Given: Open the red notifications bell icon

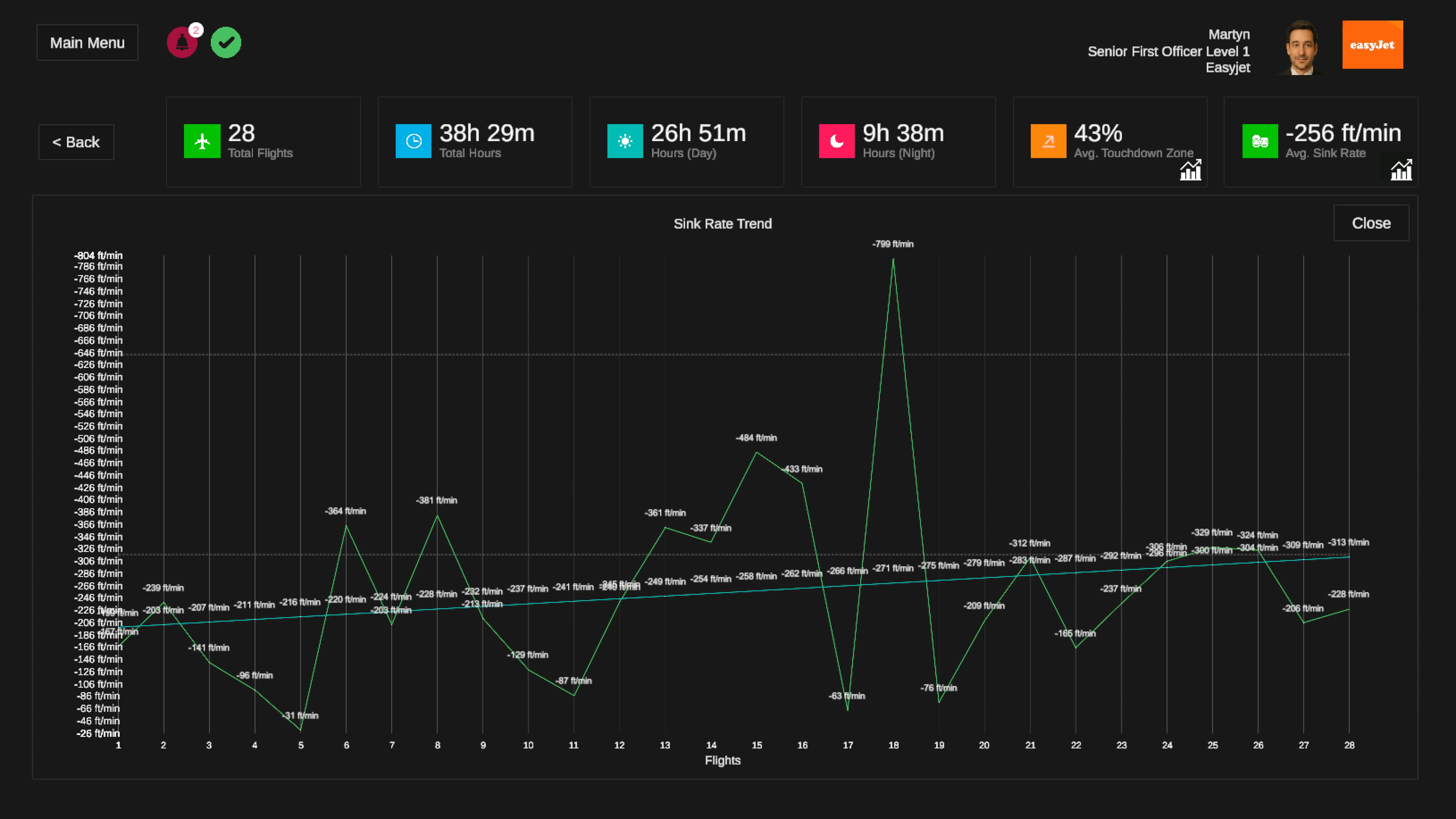Looking at the screenshot, I should click(x=182, y=42).
